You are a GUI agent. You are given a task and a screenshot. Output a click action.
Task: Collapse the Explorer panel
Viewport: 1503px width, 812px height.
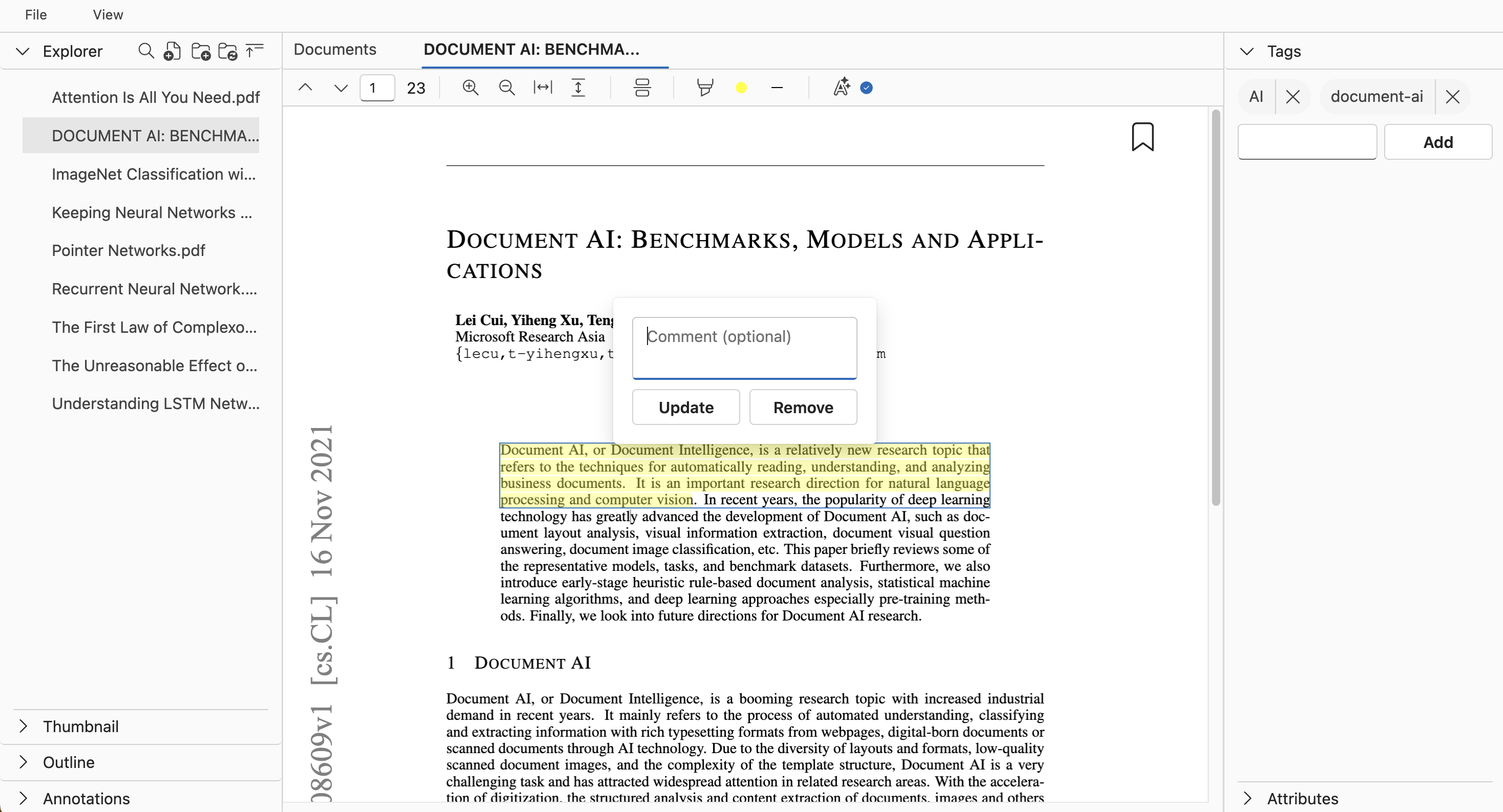(x=23, y=51)
